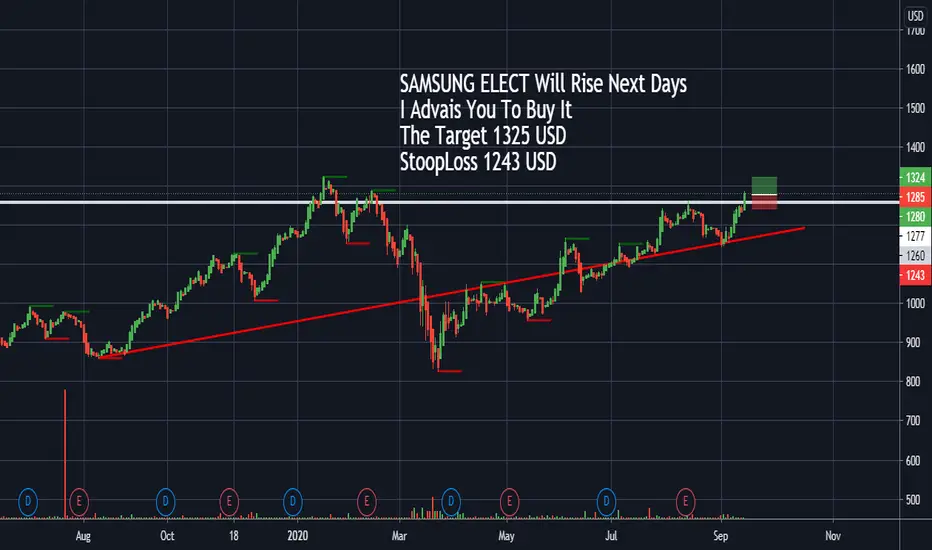Click the 600 level on the price axis
The width and height of the screenshot is (932, 550).
pyautogui.click(x=912, y=461)
